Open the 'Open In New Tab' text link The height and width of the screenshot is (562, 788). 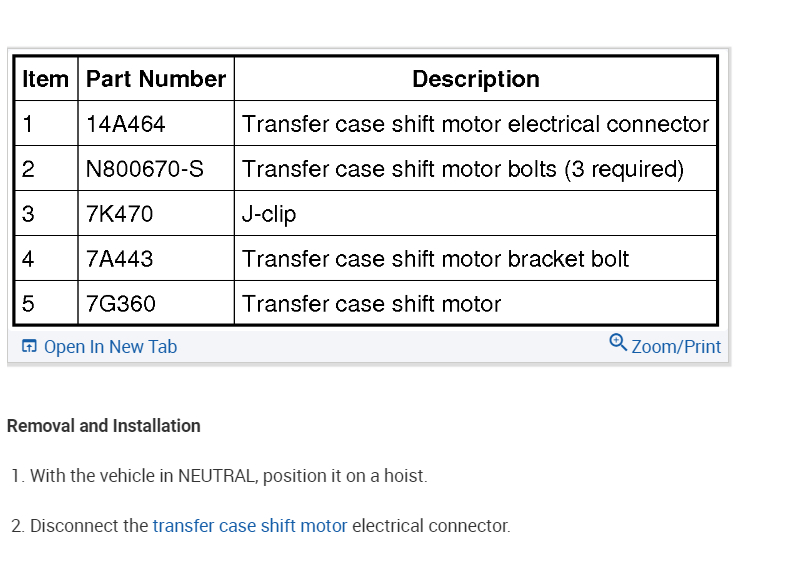click(110, 347)
